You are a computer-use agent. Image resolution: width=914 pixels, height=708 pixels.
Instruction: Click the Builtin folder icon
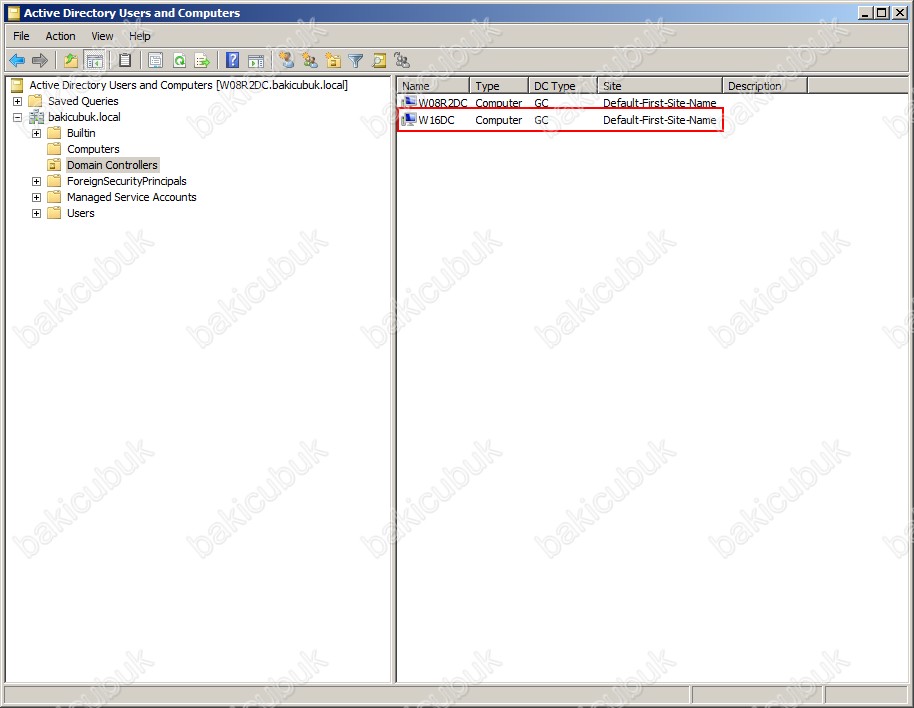[x=54, y=133]
